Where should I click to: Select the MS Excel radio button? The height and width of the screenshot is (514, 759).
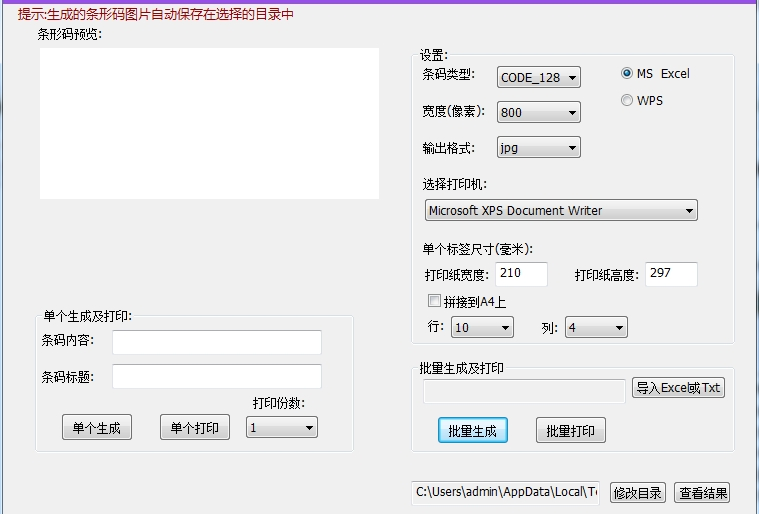pyautogui.click(x=627, y=73)
